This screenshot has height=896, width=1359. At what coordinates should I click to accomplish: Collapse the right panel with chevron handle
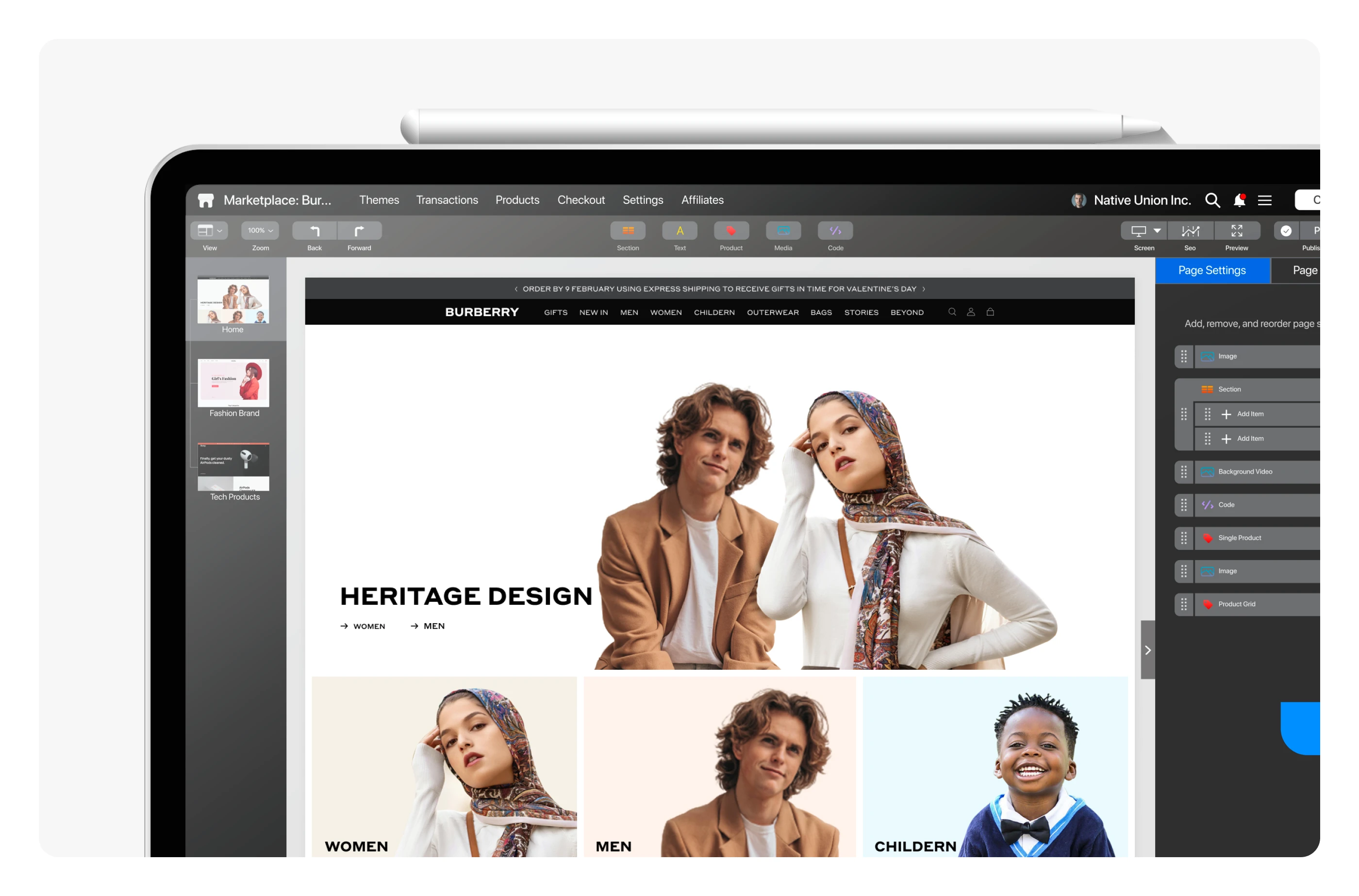pos(1147,650)
